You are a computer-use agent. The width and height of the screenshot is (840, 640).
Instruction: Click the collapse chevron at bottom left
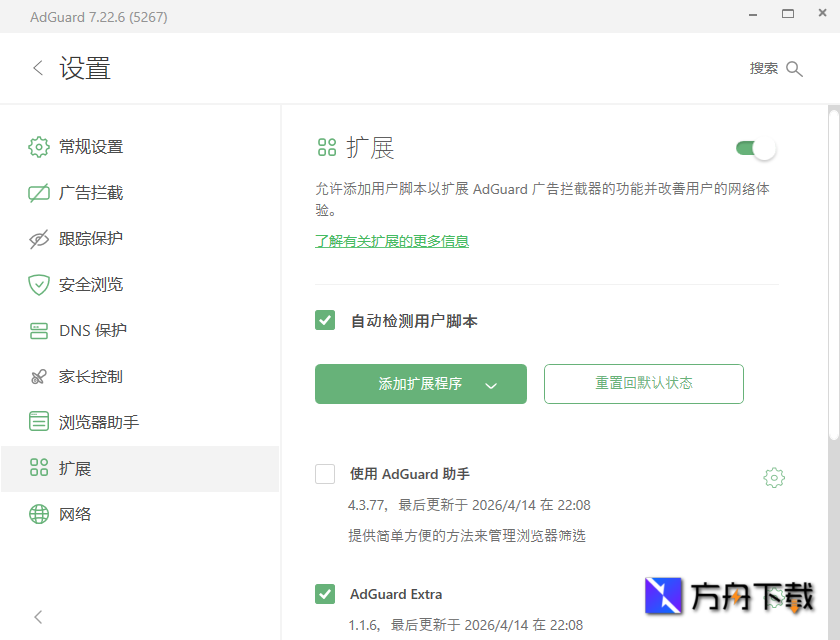37,616
